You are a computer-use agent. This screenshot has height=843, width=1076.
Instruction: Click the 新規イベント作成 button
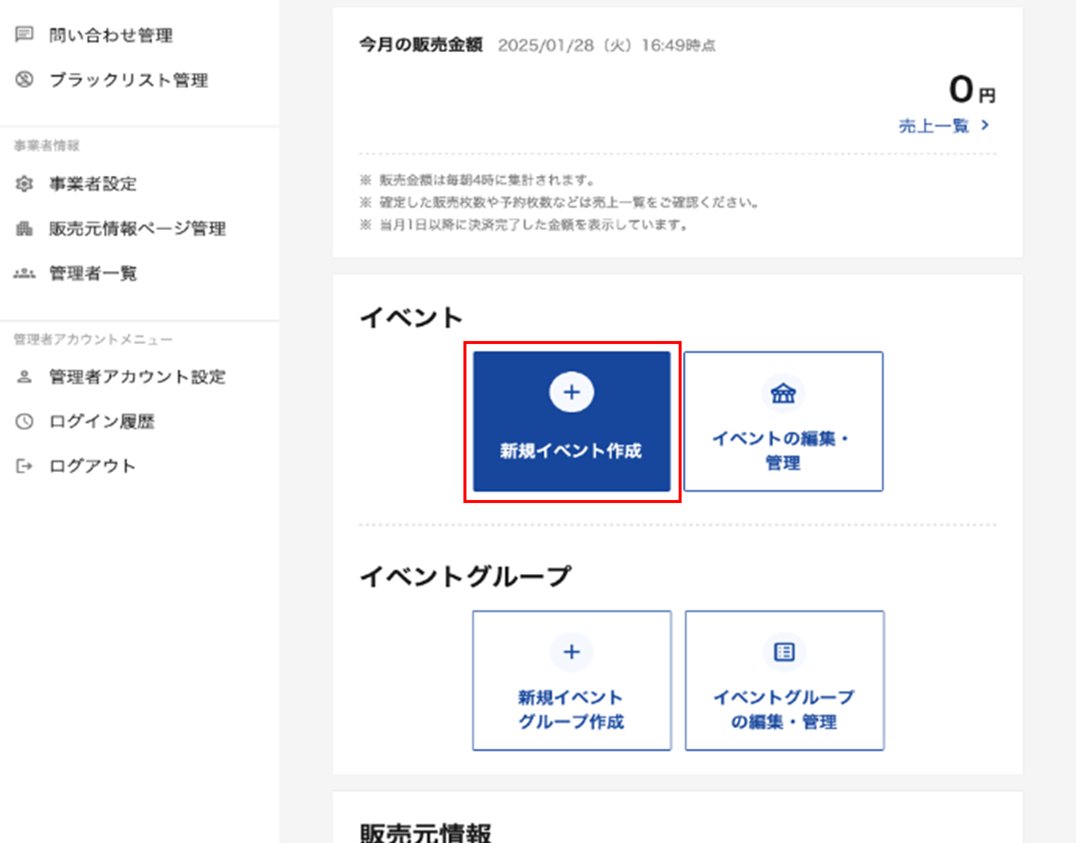[571, 421]
